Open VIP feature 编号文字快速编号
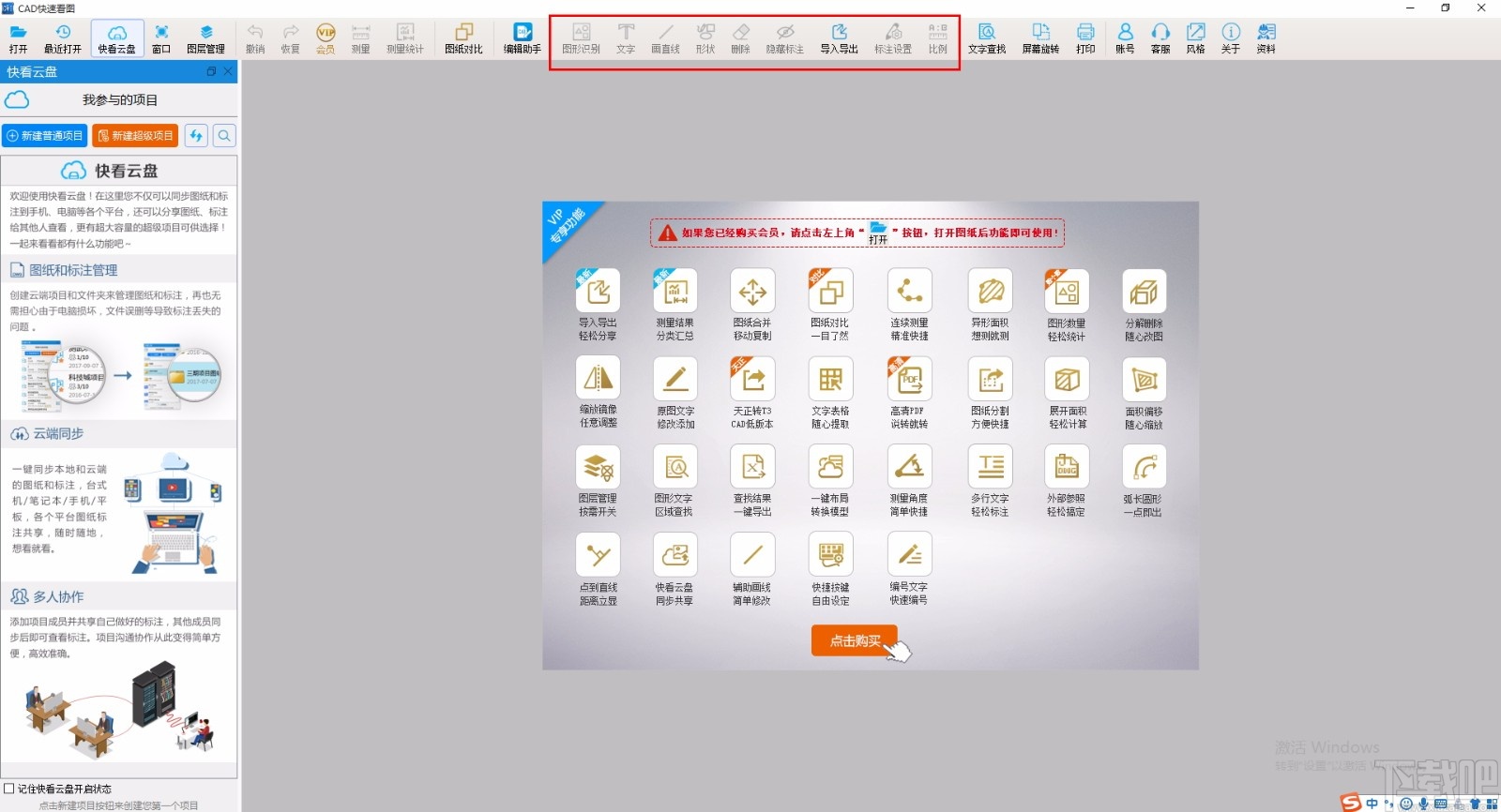Screen dimensions: 1501x812 [x=909, y=569]
